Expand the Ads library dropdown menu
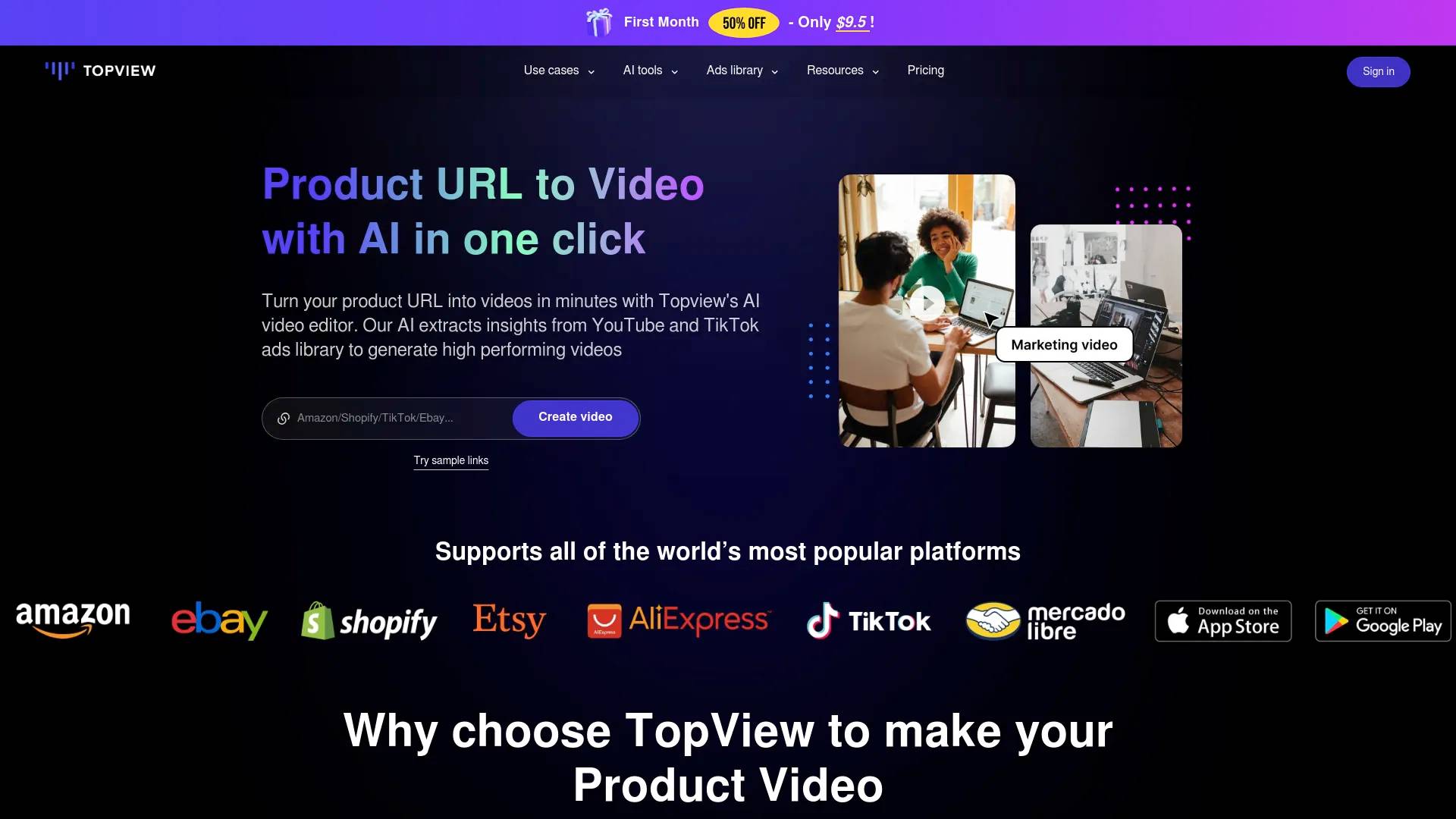 coord(742,70)
